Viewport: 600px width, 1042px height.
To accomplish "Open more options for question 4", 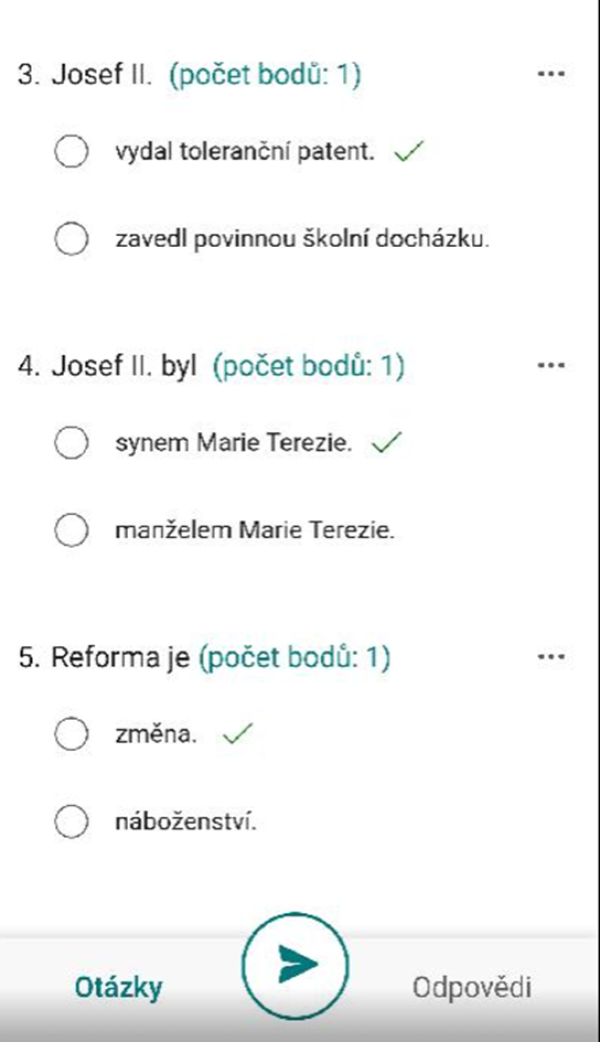I will (x=551, y=365).
